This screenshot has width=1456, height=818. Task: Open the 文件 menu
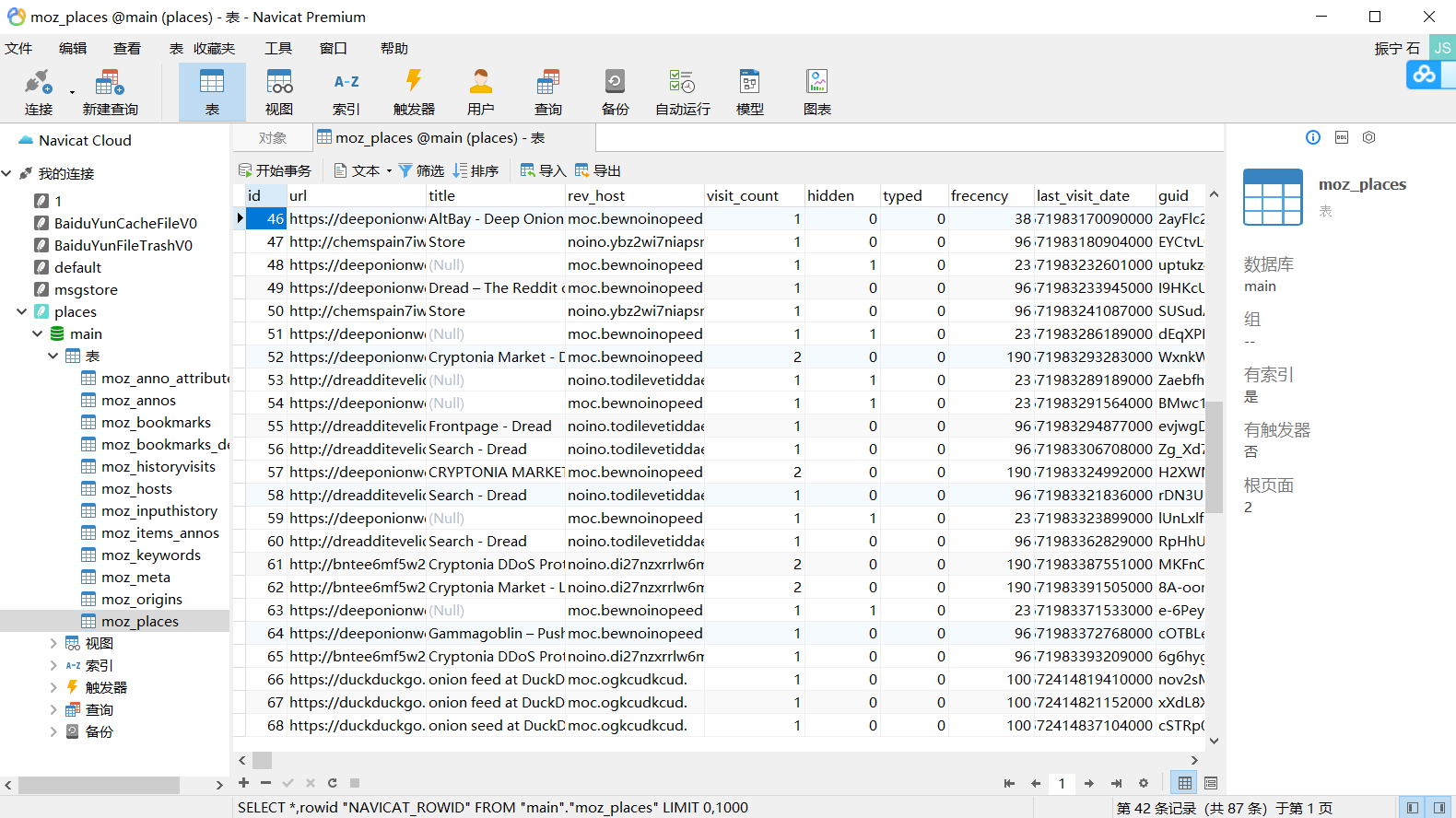click(x=18, y=48)
